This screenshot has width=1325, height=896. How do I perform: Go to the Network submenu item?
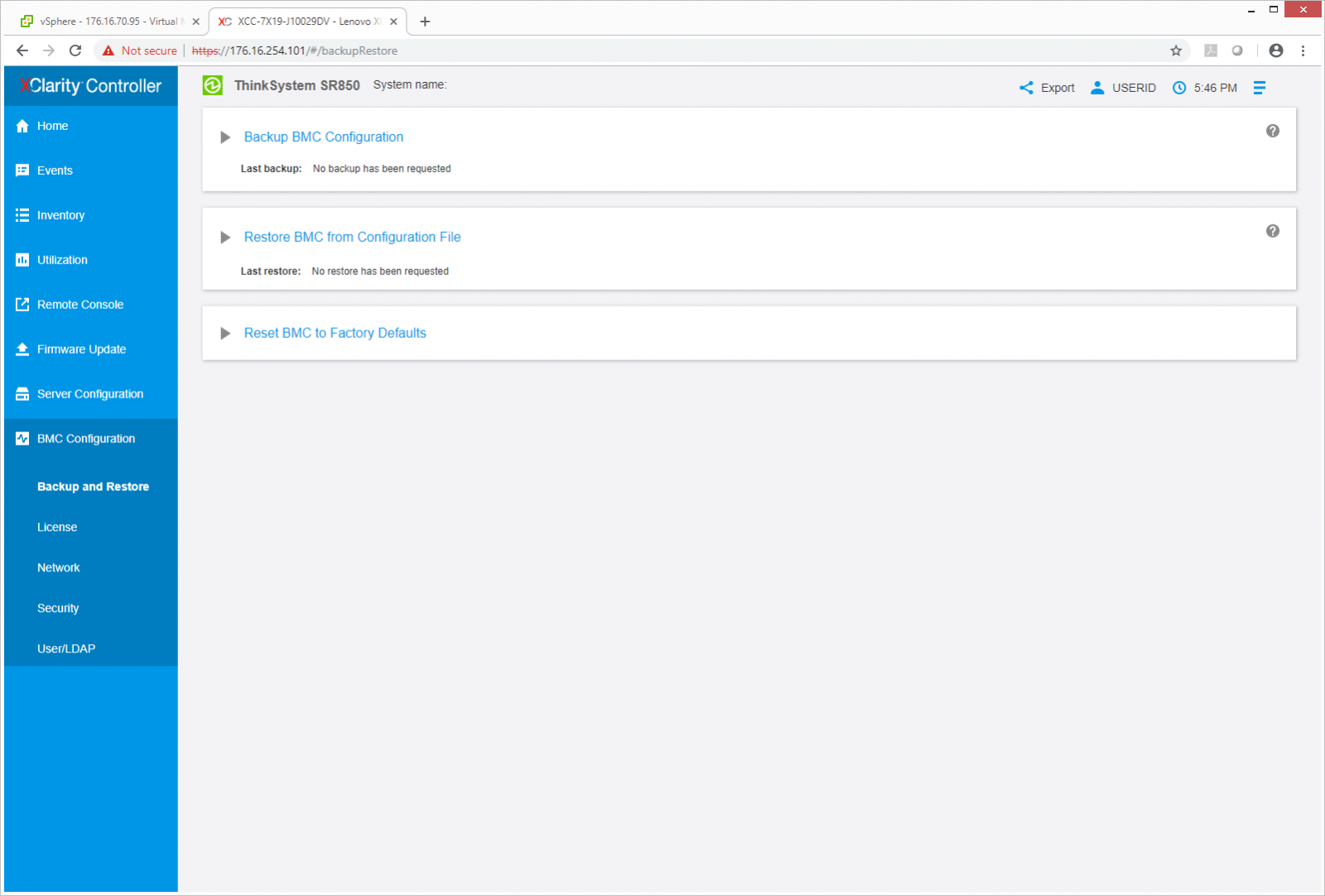59,567
